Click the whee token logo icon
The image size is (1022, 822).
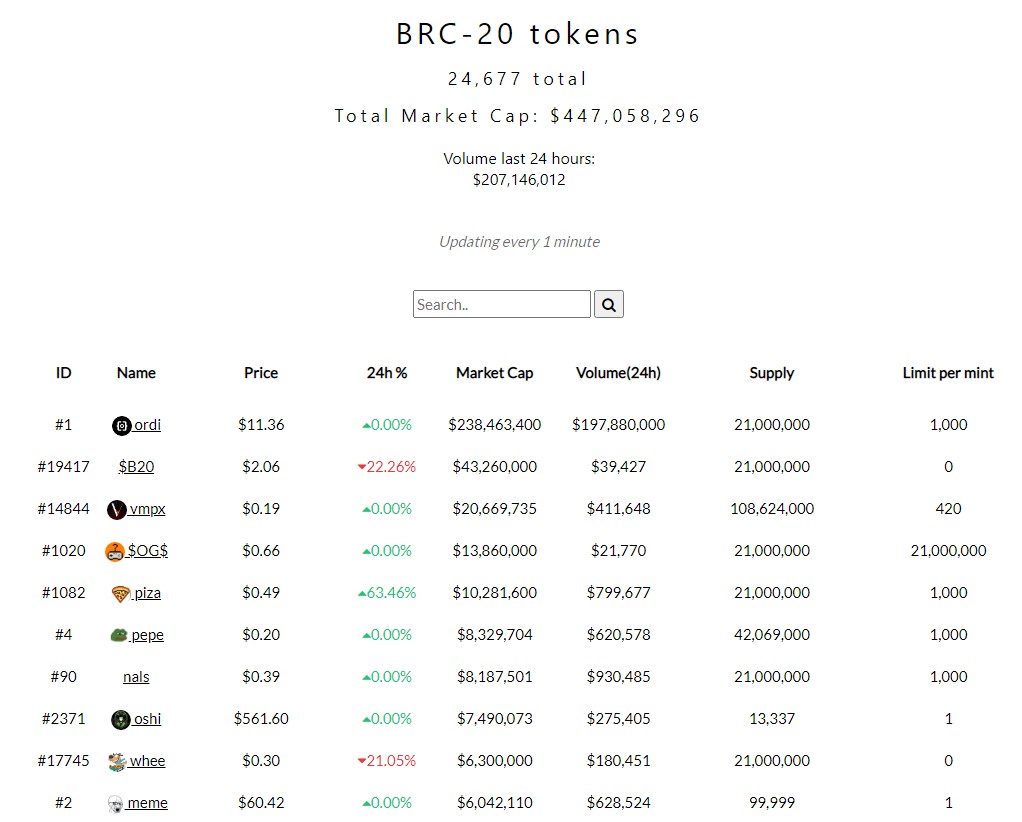(x=116, y=762)
